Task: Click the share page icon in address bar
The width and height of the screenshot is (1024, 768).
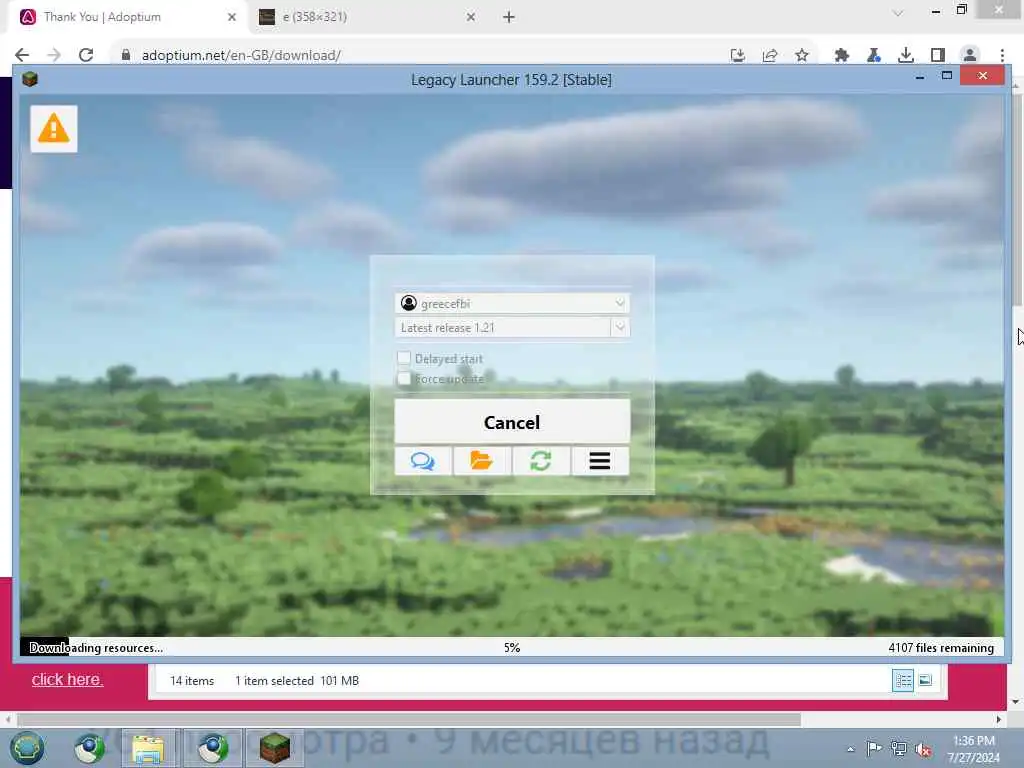Action: 770,56
